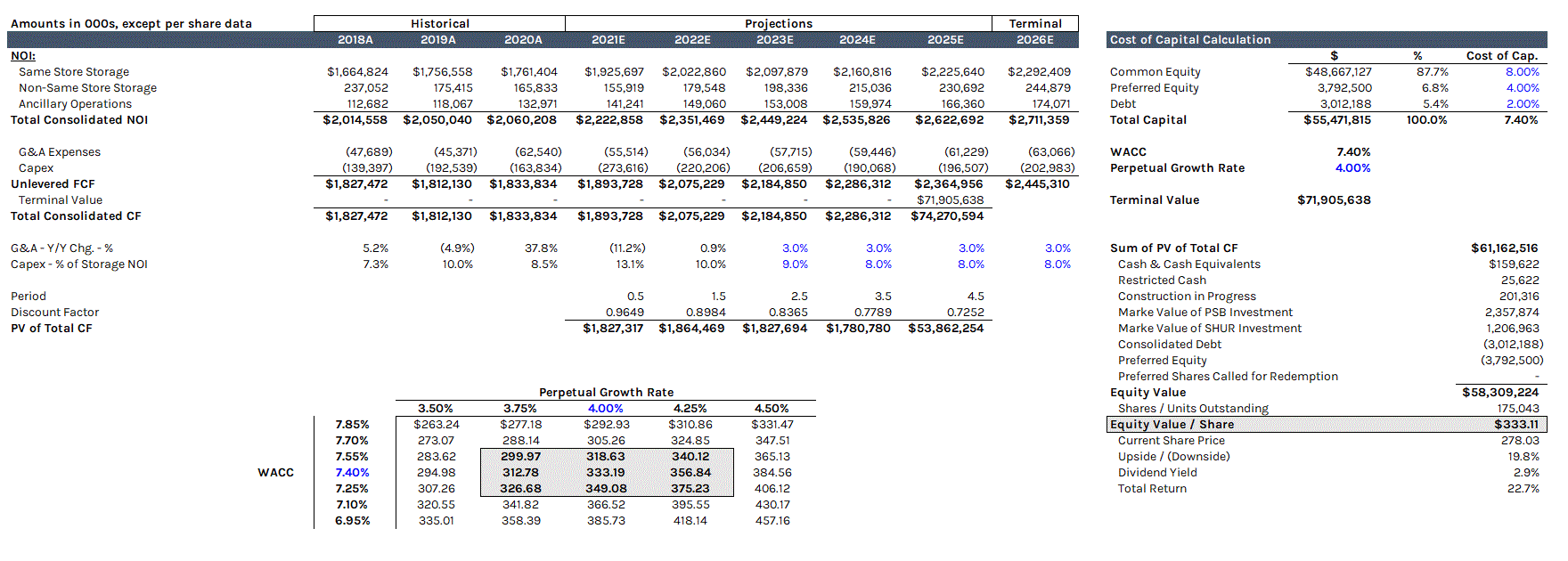Click PV of Total CF value $53,862,254
The width and height of the screenshot is (1568, 561).
[x=946, y=329]
